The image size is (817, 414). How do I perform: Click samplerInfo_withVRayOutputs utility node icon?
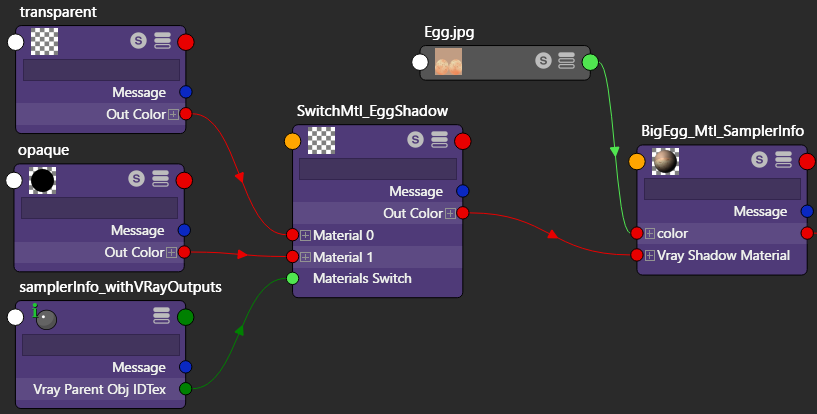click(44, 317)
